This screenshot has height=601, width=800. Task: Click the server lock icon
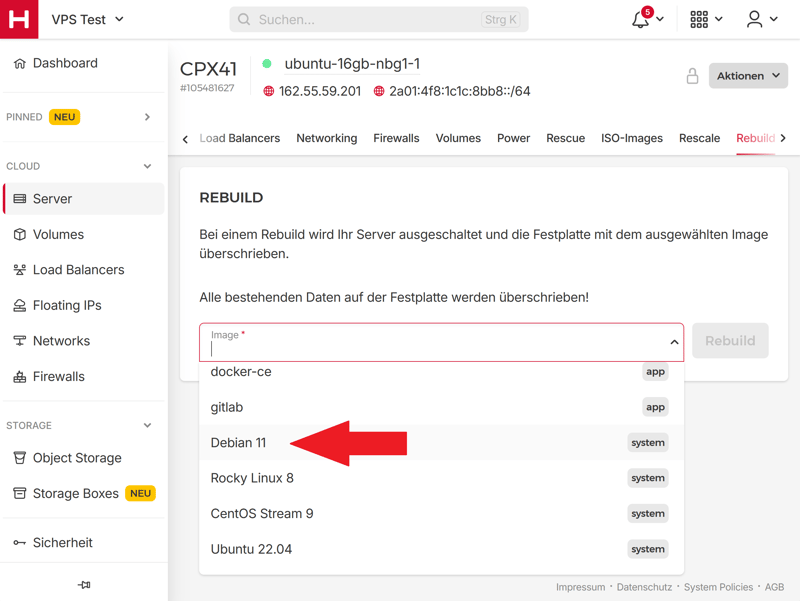pos(692,76)
